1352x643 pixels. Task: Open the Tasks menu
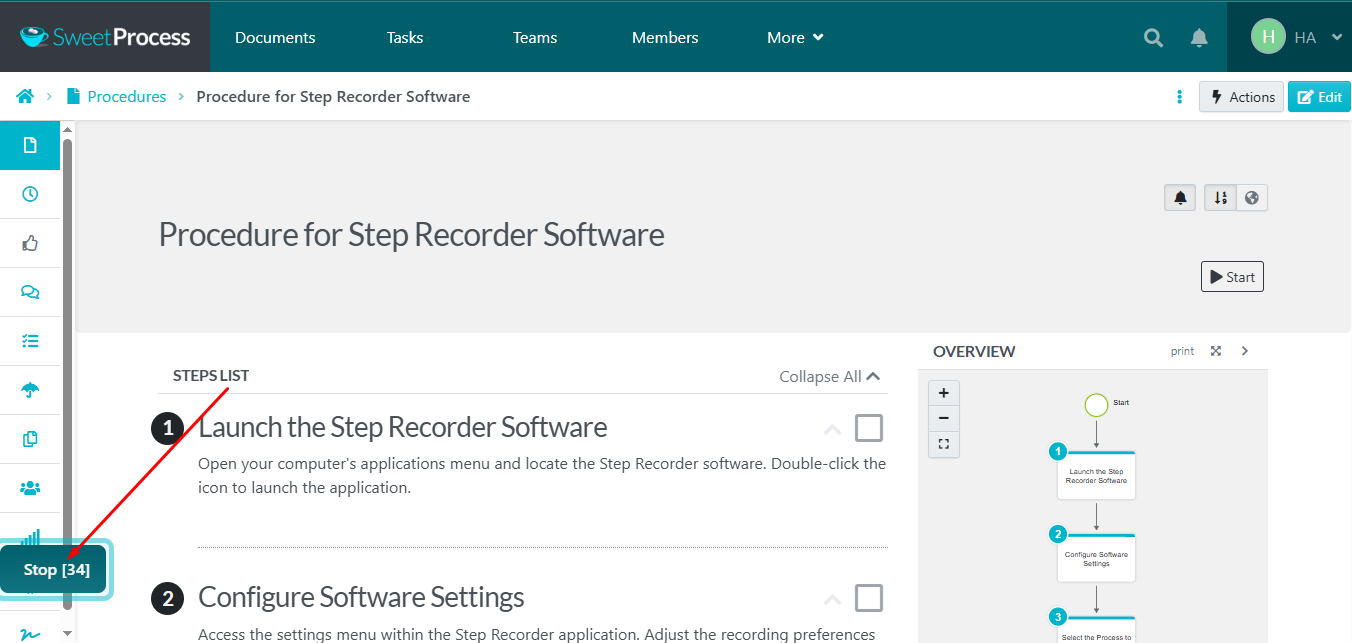405,37
